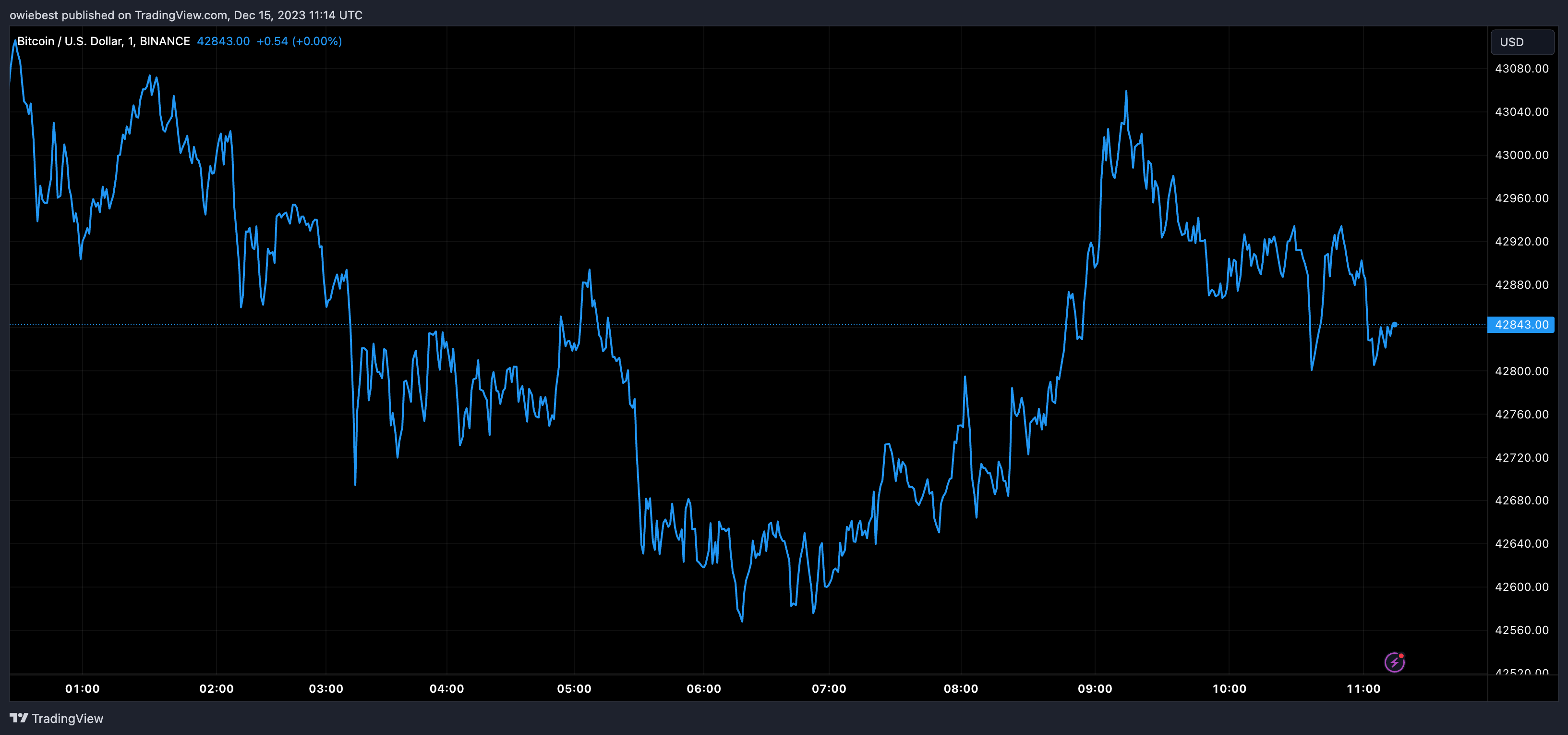Open the USD currency selector
Image resolution: width=1568 pixels, height=735 pixels.
(1522, 42)
